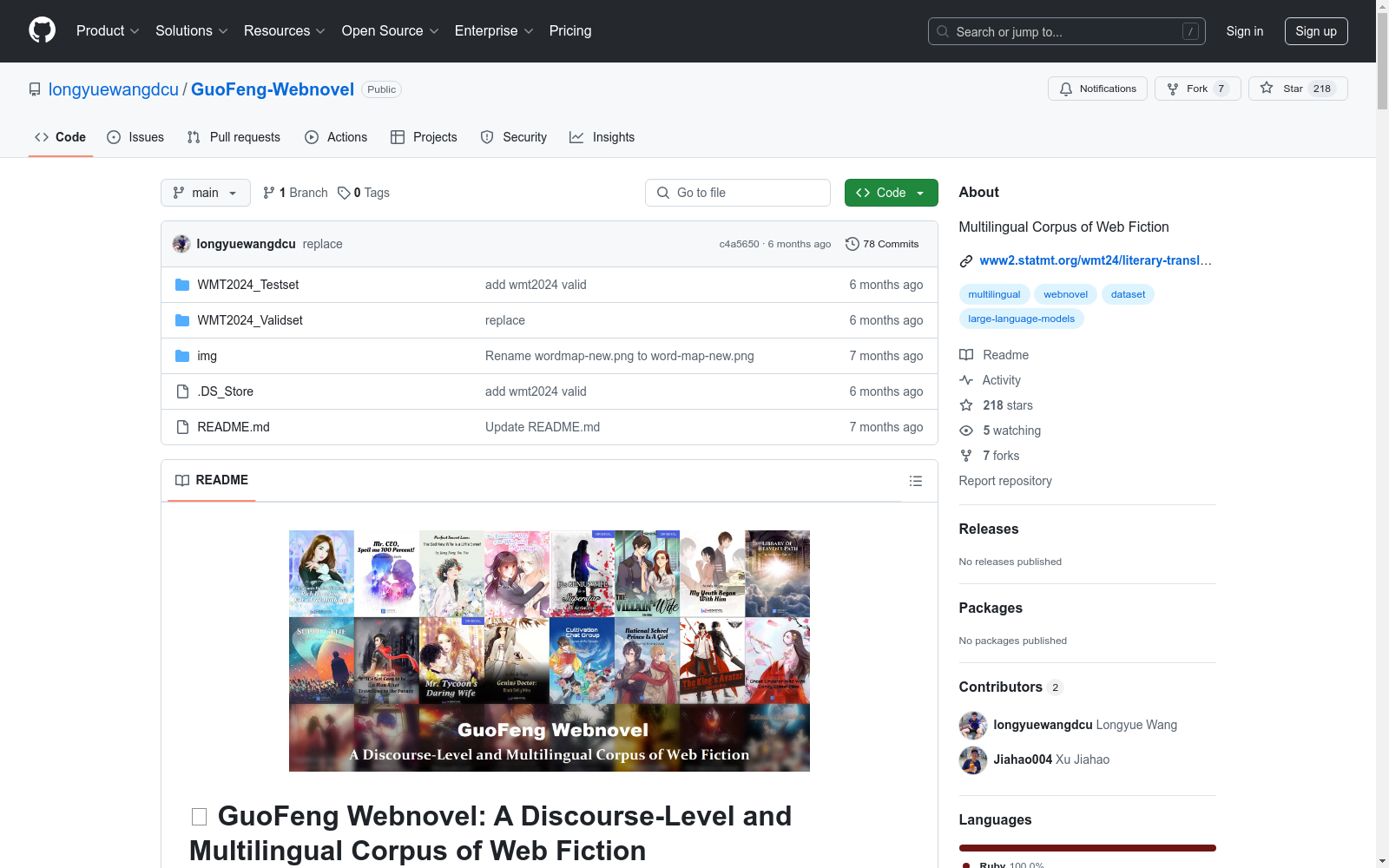This screenshot has width=1389, height=868.
Task: Open the GuoFeng-Webnovel repository link
Action: 273,89
